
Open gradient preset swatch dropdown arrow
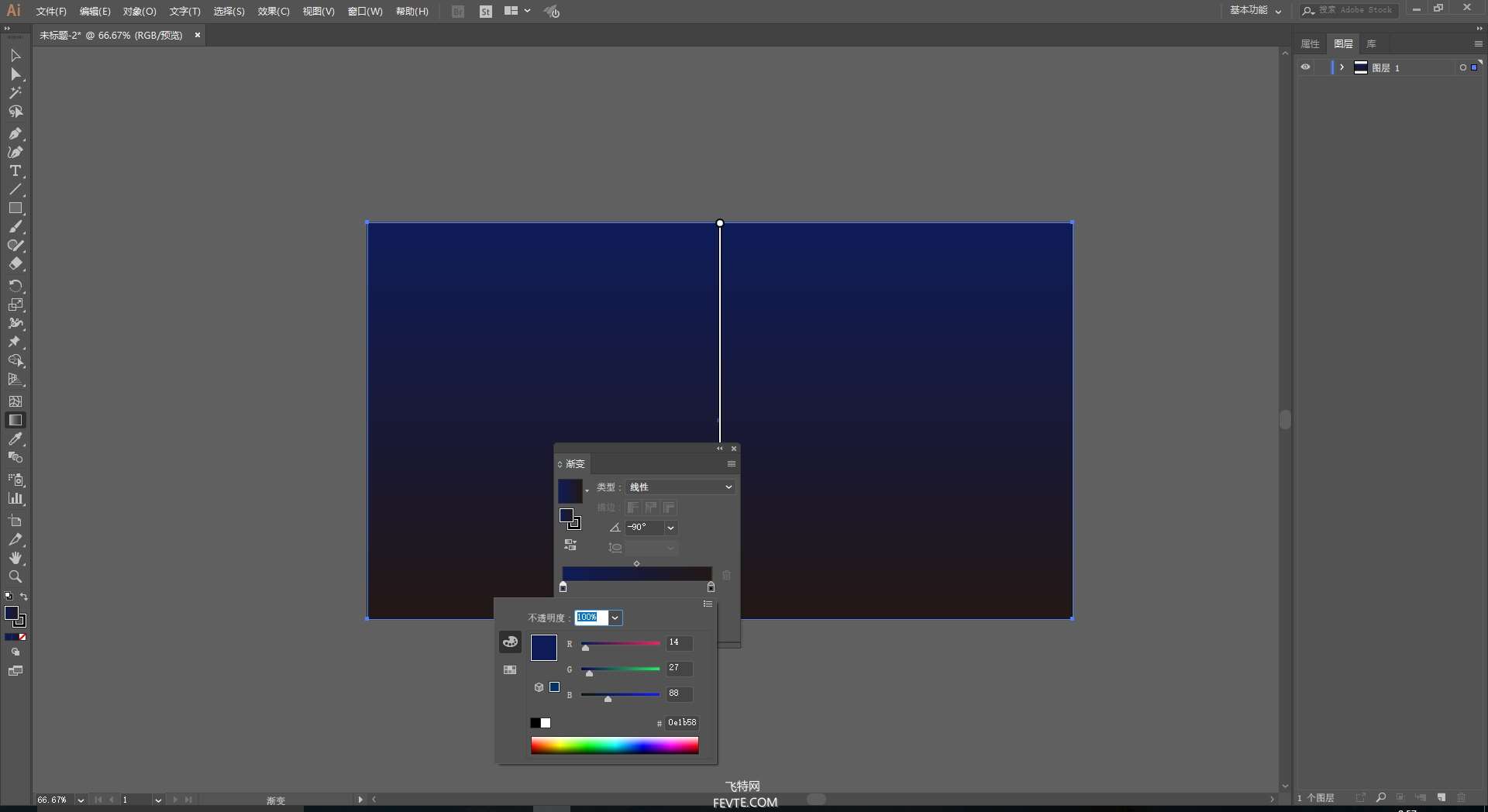coord(587,491)
